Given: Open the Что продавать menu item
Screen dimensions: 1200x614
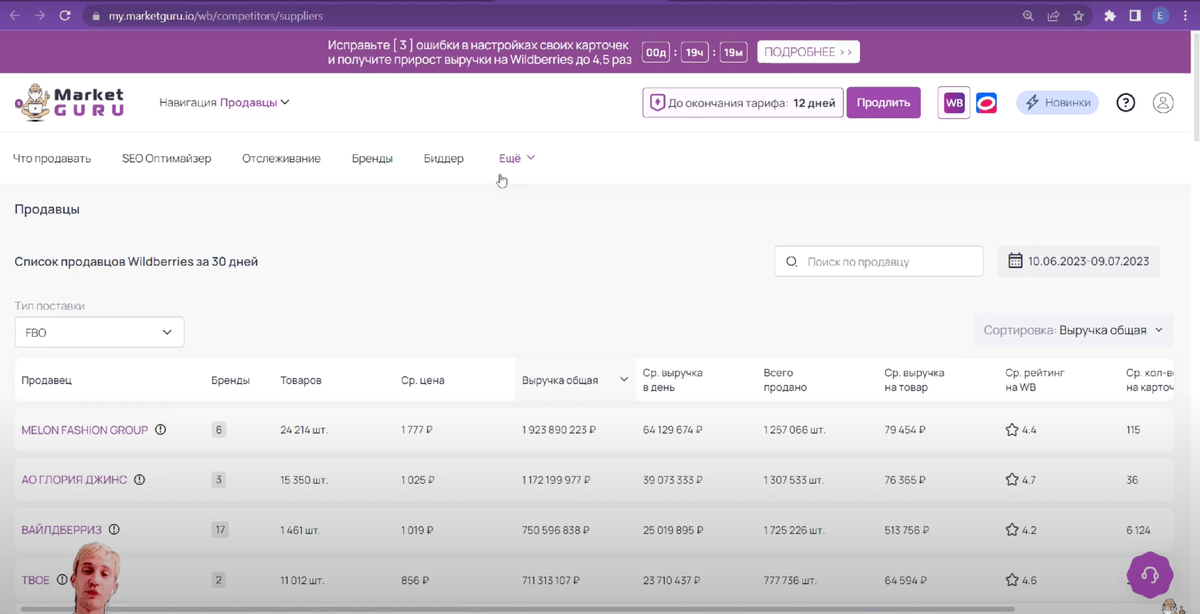Looking at the screenshot, I should tap(52, 158).
